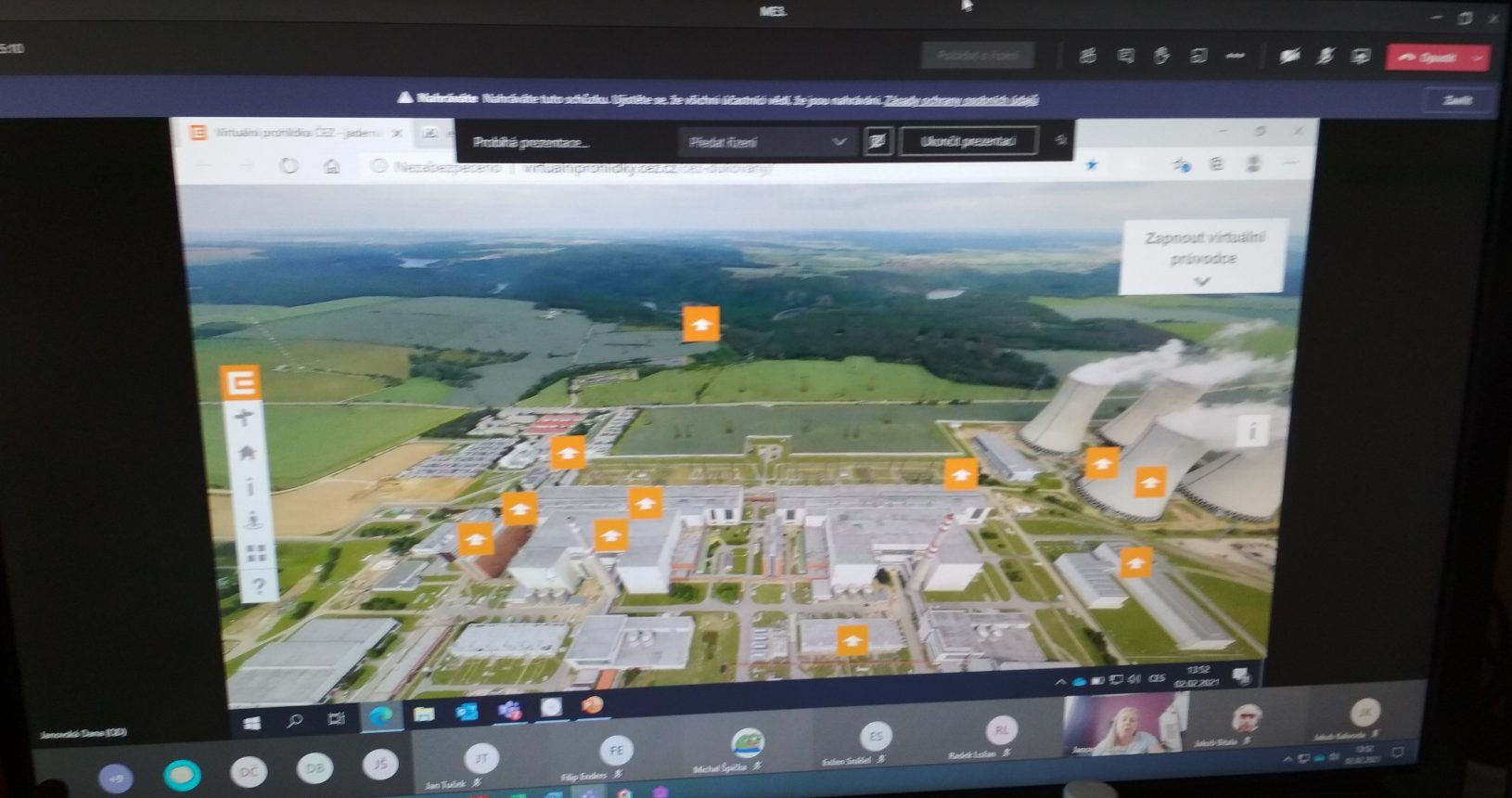Toggle the microphone in Teams toolbar

pos(1326,57)
